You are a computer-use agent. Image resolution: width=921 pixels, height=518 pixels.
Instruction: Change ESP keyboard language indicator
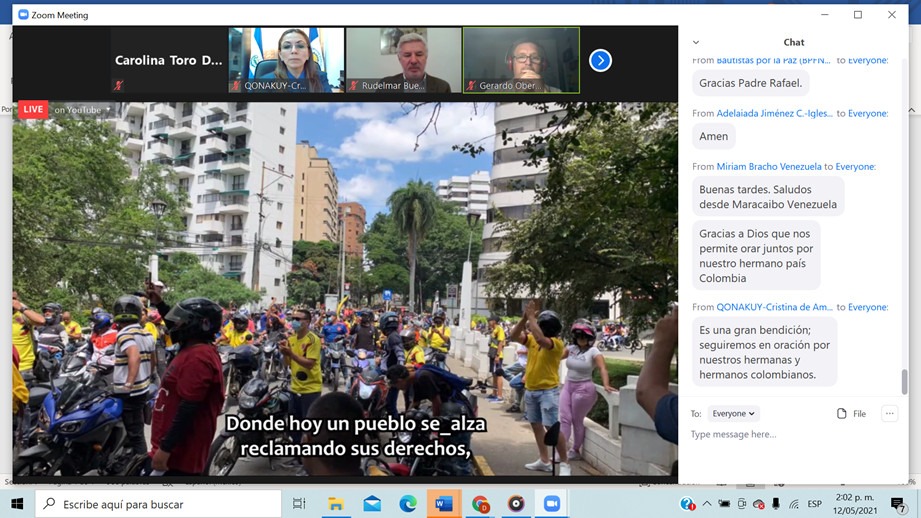[815, 504]
